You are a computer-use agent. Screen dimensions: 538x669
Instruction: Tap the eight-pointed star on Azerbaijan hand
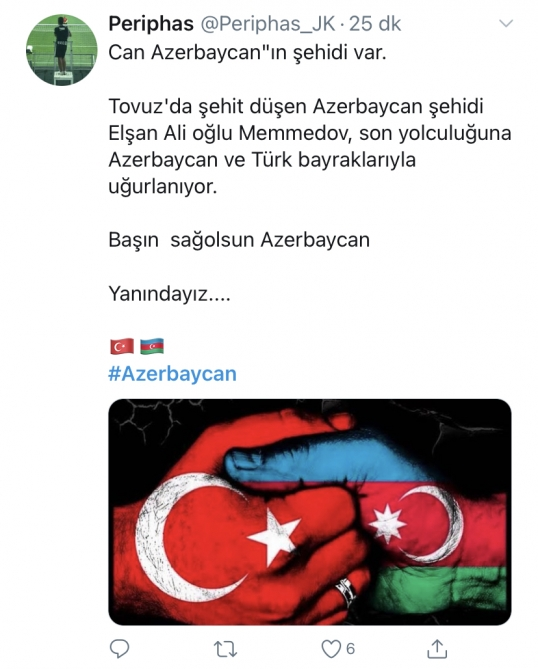tap(387, 524)
